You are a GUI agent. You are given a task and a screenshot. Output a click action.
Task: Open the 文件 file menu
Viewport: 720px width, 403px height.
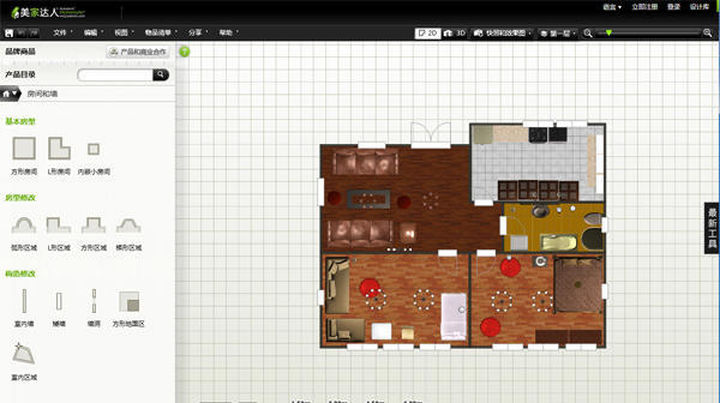(x=62, y=33)
